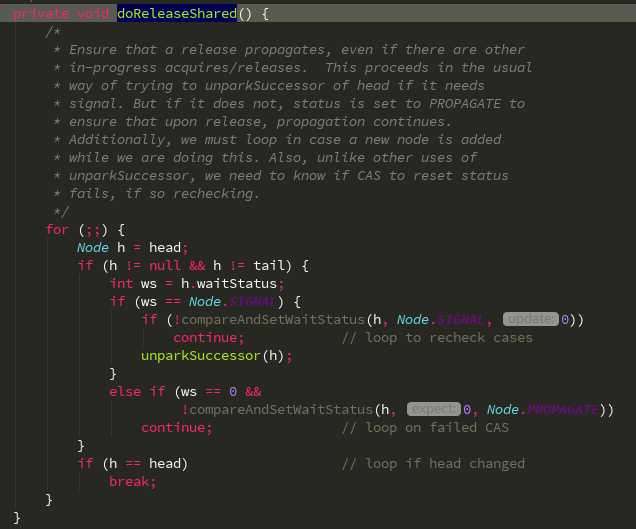The height and width of the screenshot is (529, 636).
Task: Click first compareAndSetWaitStatus call with SIGNAL argument
Action: [x=273, y=320]
